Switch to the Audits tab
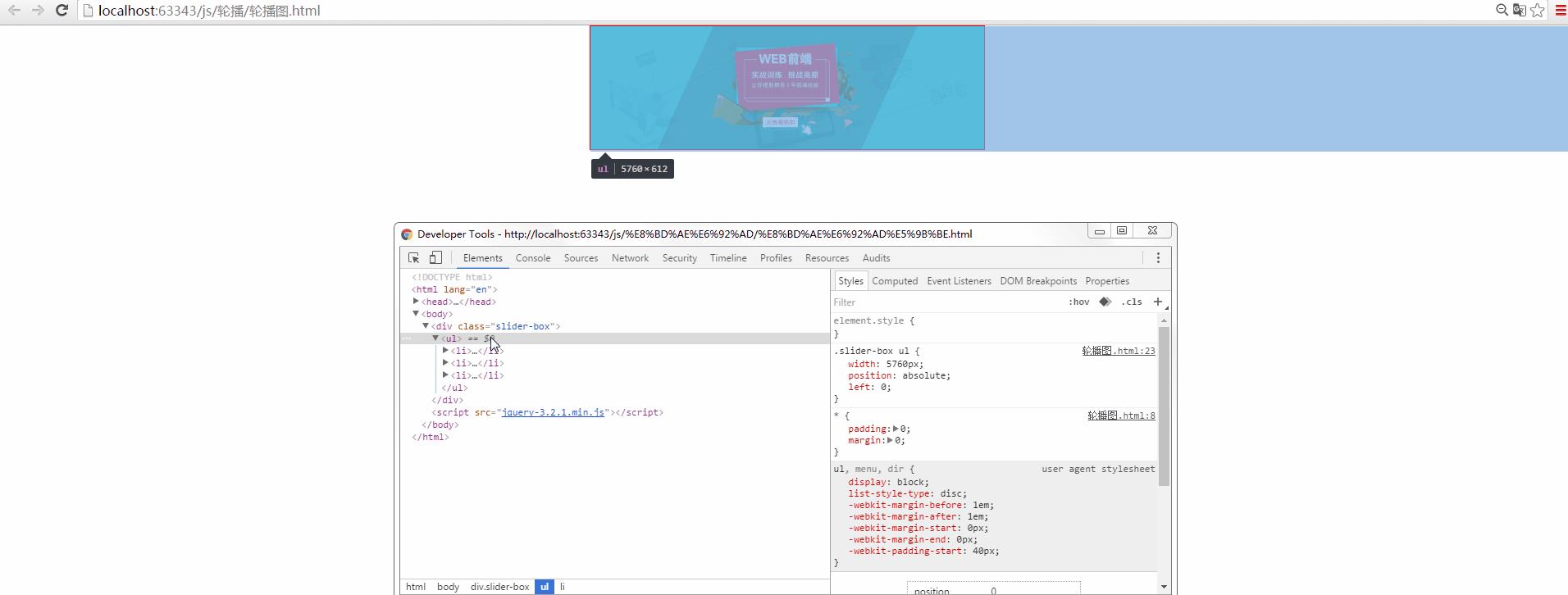Image resolution: width=1568 pixels, height=595 pixels. [876, 257]
